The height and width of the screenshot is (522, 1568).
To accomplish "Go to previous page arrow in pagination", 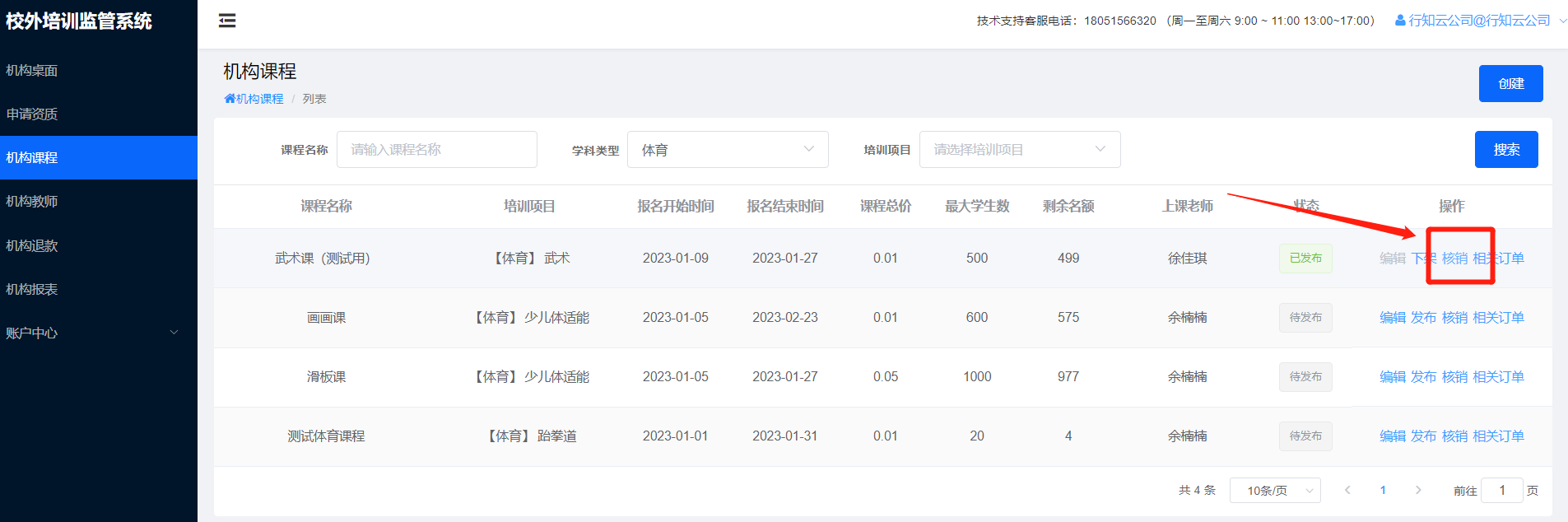I will [x=1347, y=490].
